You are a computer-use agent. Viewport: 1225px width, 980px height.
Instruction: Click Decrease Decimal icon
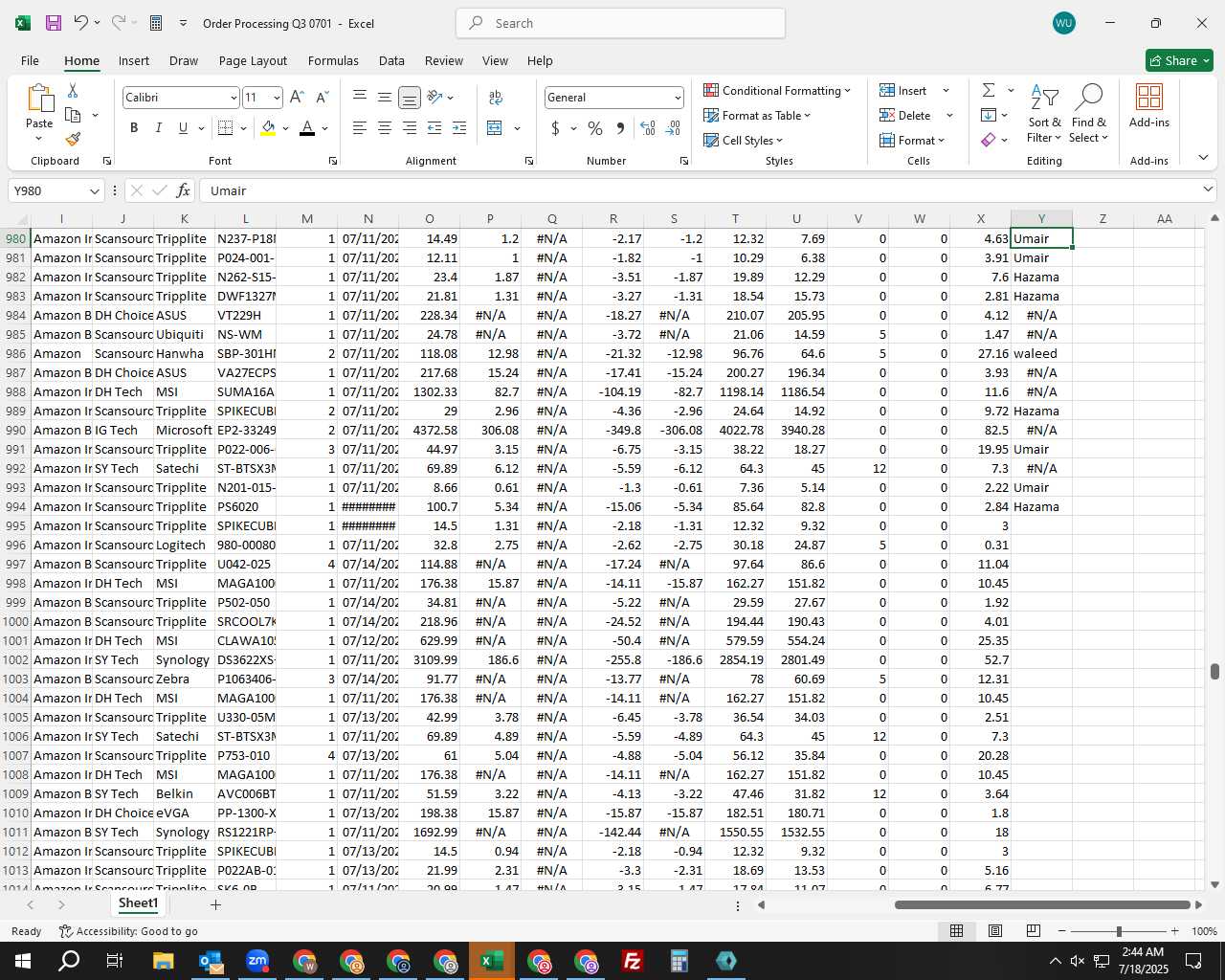click(673, 128)
